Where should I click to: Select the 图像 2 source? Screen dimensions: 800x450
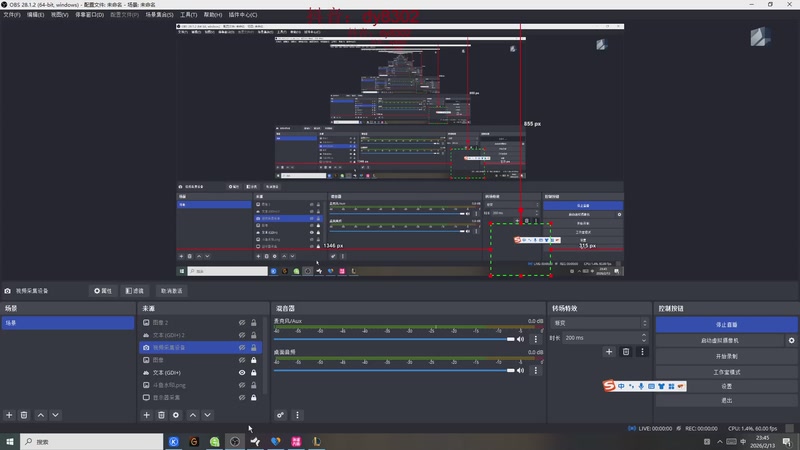tap(201, 322)
